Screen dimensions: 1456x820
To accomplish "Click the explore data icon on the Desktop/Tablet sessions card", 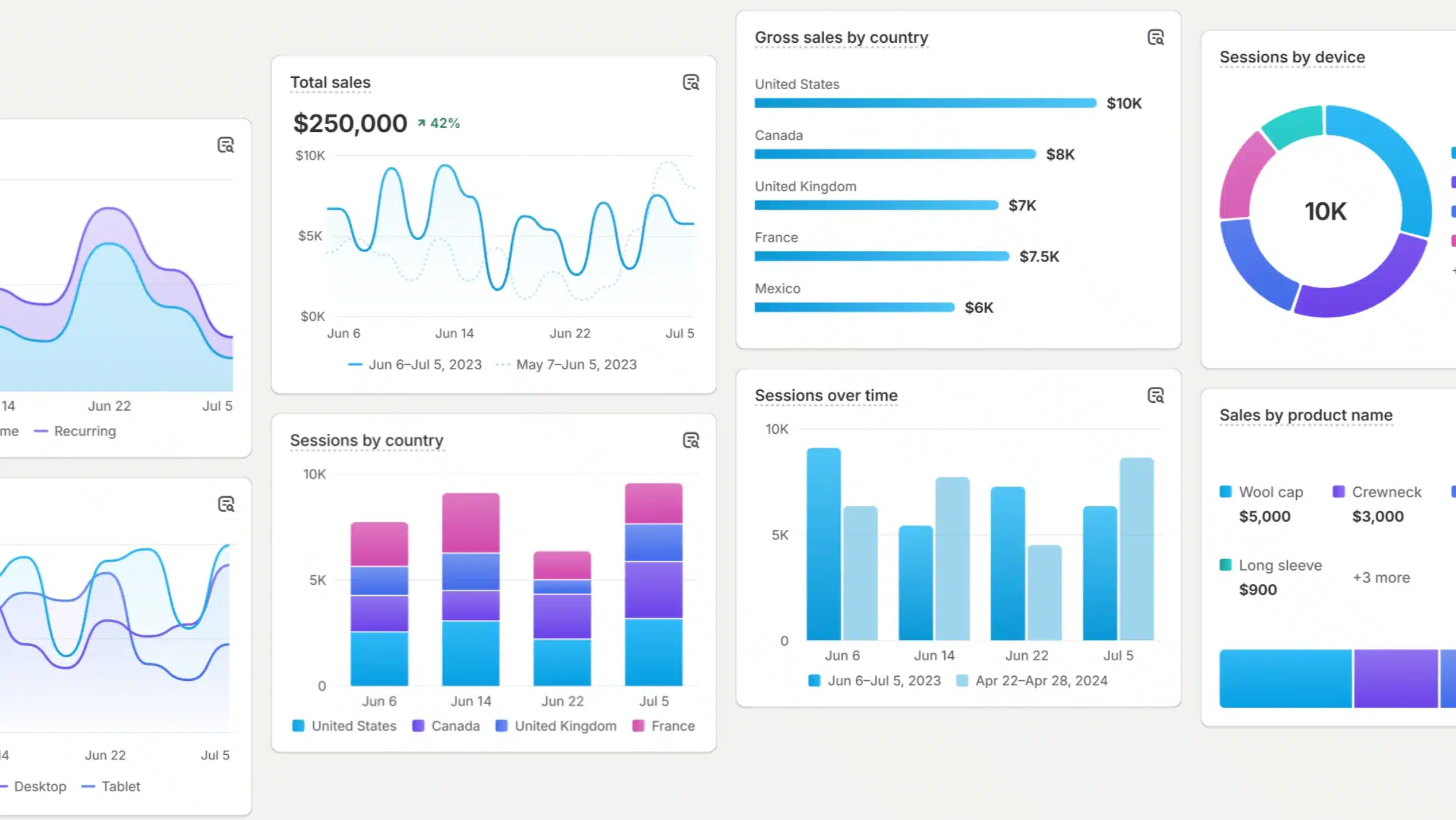I will point(228,504).
